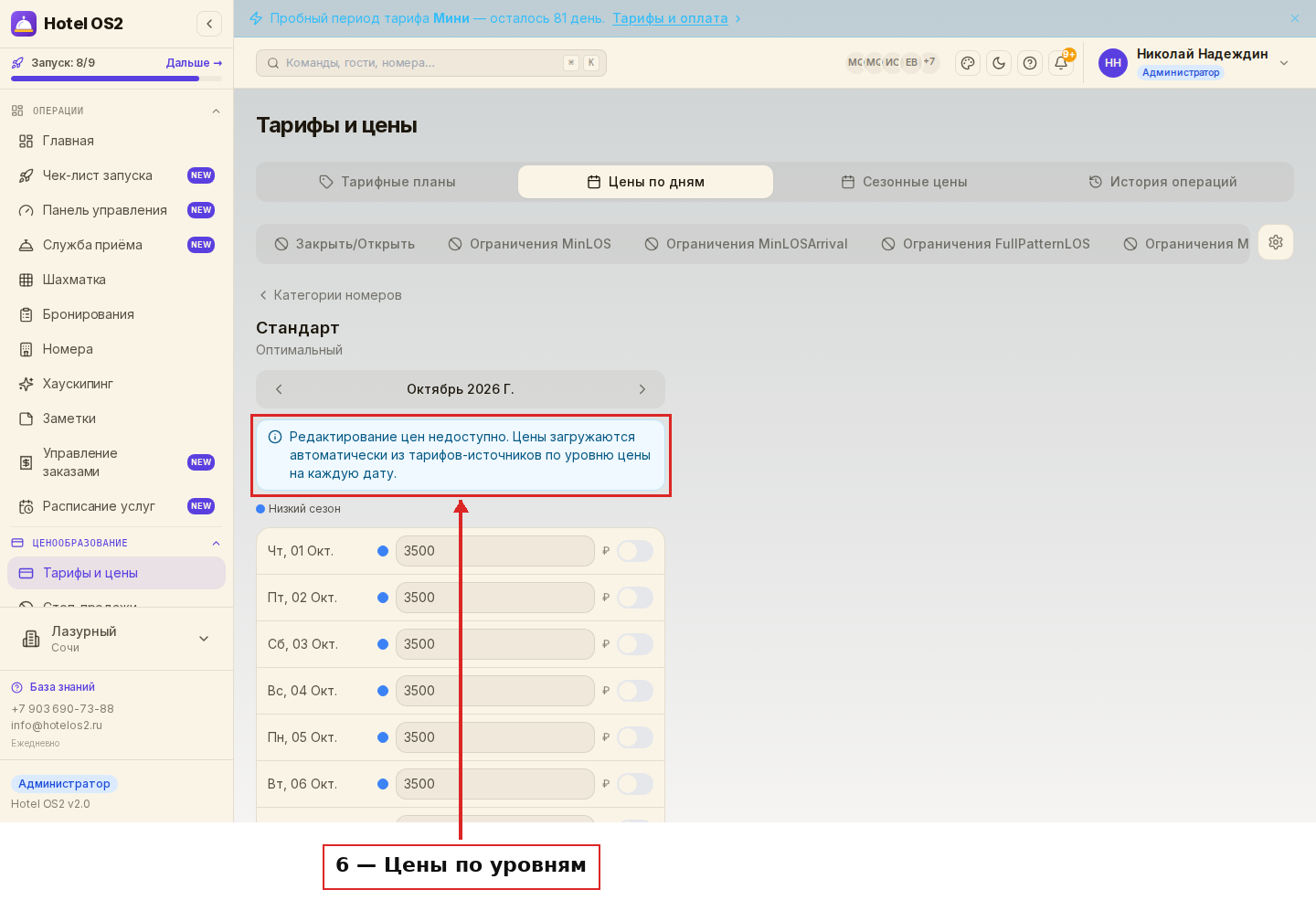Open База знаний link
The image size is (1316, 911).
[x=53, y=687]
